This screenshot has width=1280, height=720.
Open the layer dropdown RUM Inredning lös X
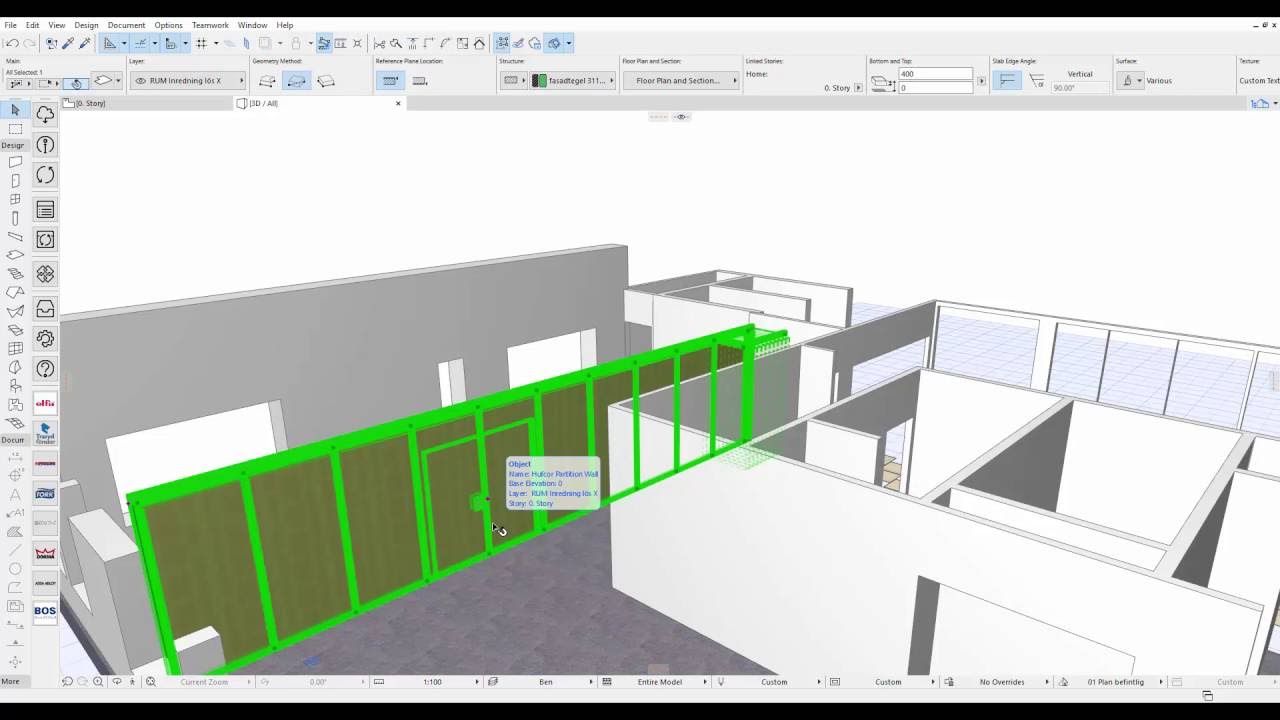(188, 81)
